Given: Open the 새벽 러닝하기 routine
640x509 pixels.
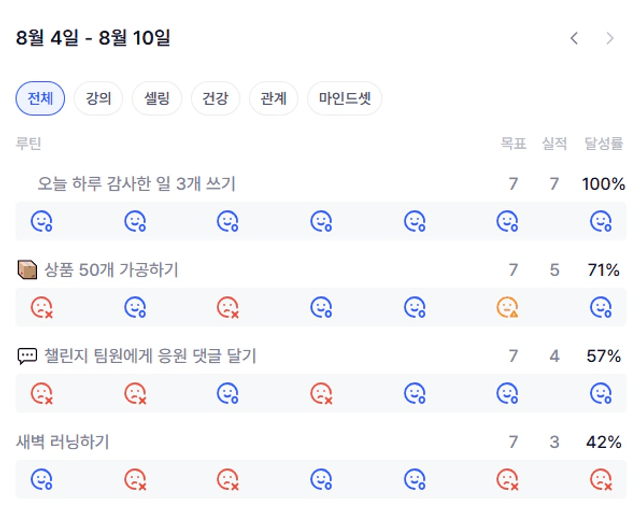Looking at the screenshot, I should tap(62, 442).
